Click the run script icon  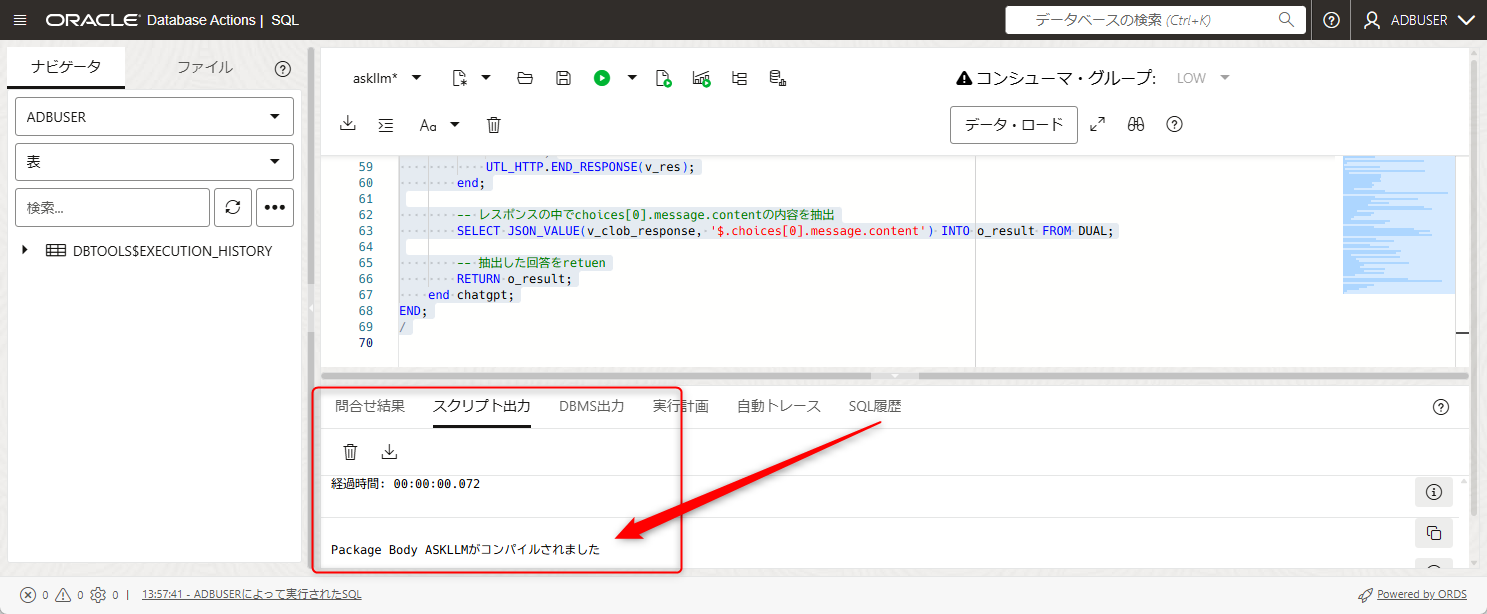(x=663, y=78)
